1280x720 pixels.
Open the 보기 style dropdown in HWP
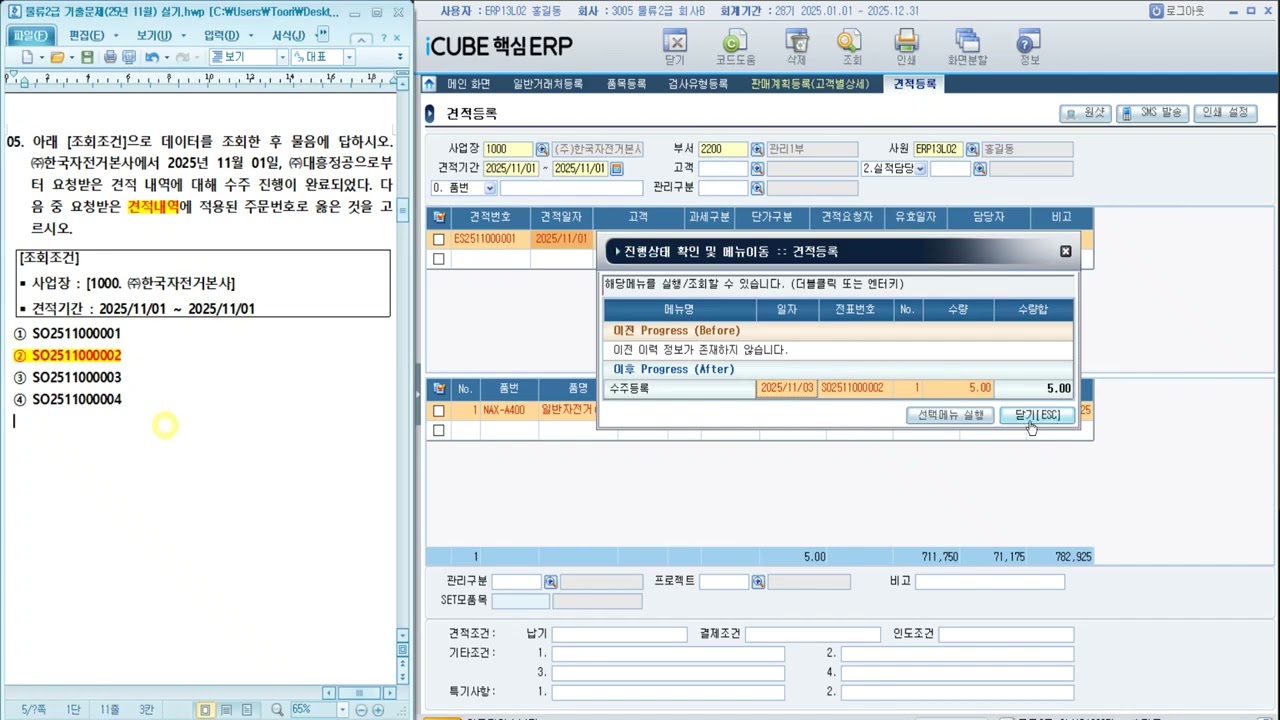[x=283, y=58]
